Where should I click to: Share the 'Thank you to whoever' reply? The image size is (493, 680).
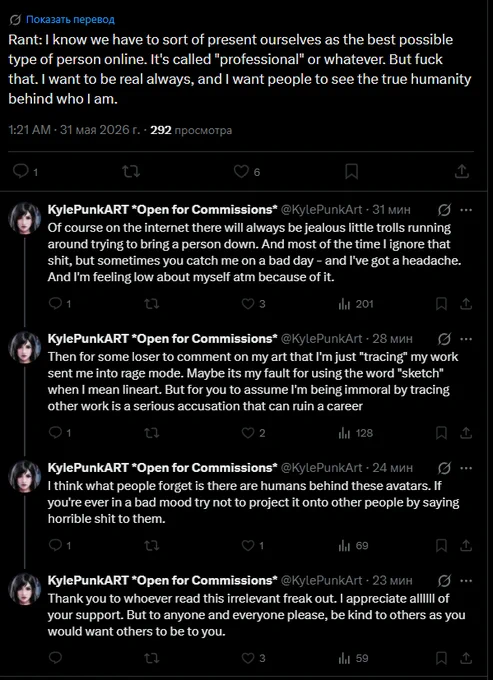click(x=466, y=658)
